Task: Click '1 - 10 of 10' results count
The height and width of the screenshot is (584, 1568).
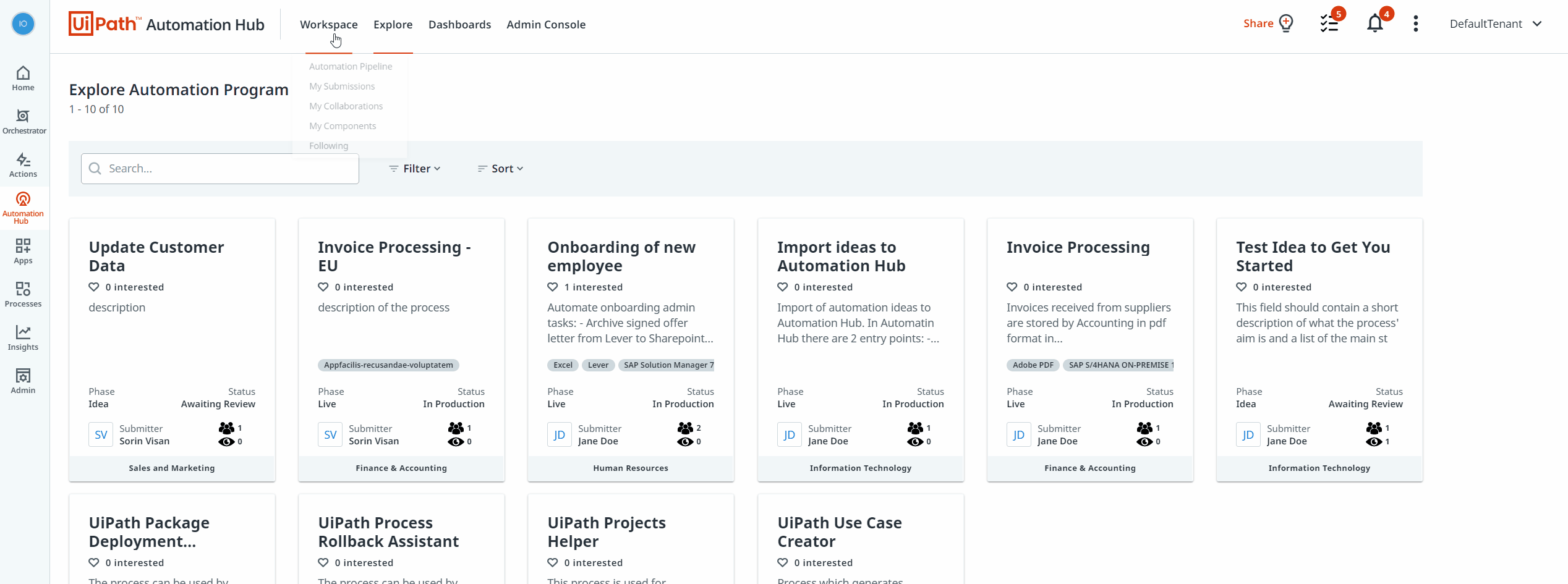Action: (96, 109)
